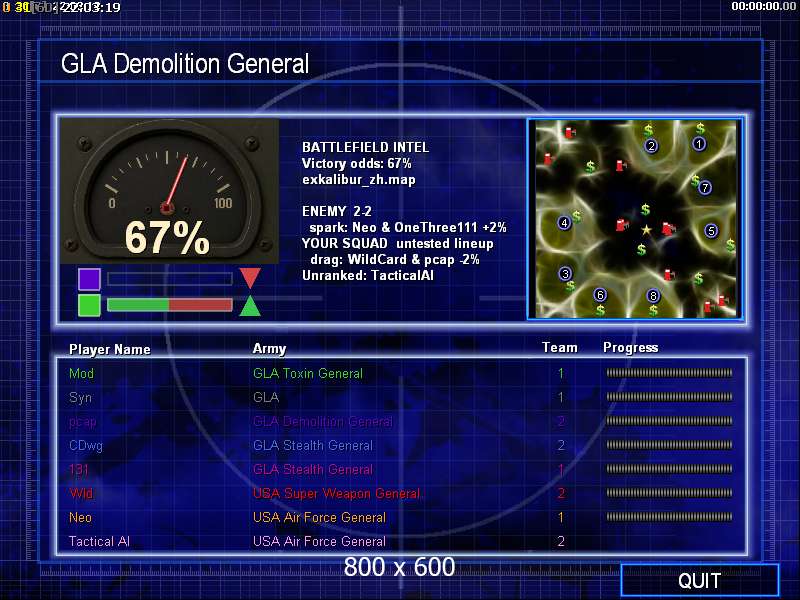The image size is (800, 600).
Task: Click the team number in Tactical AI's row
Action: 561,541
